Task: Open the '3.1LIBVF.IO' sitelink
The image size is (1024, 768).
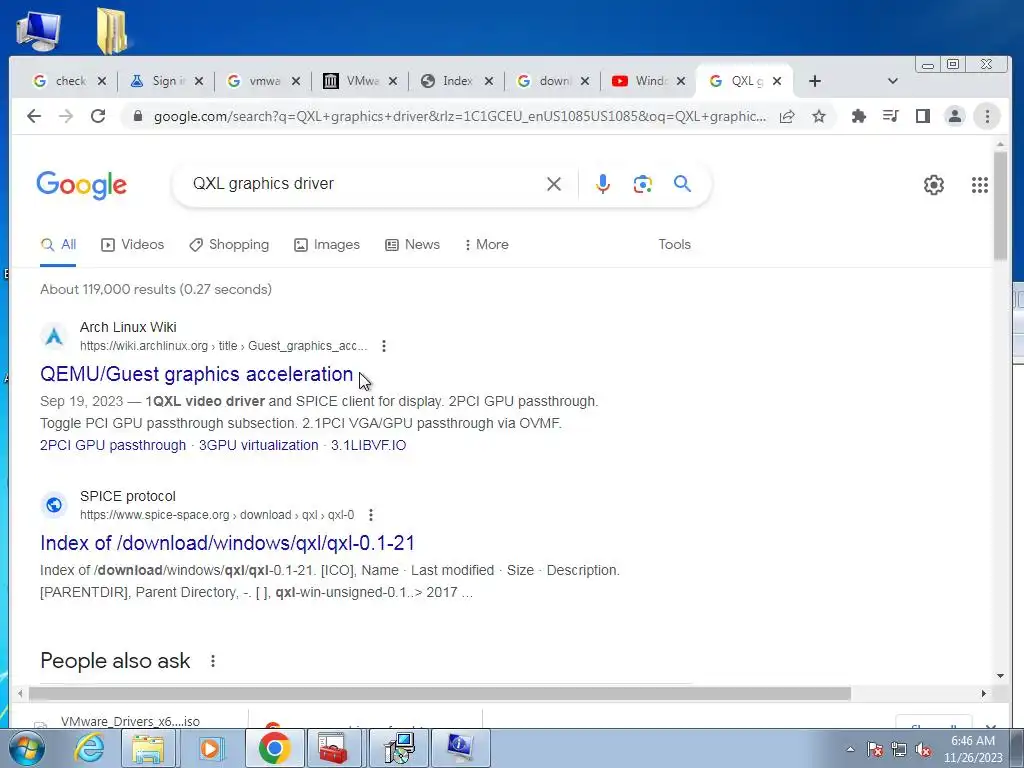Action: pos(368,445)
